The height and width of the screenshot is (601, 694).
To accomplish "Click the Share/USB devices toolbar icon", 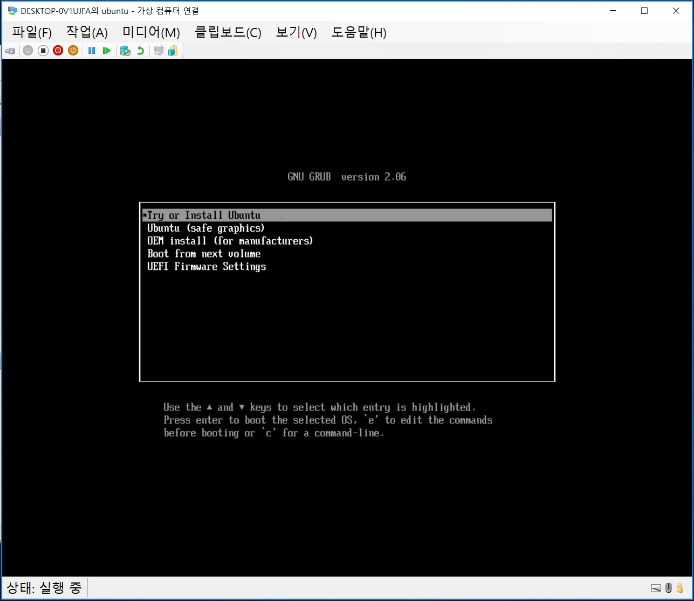I will pos(173,50).
